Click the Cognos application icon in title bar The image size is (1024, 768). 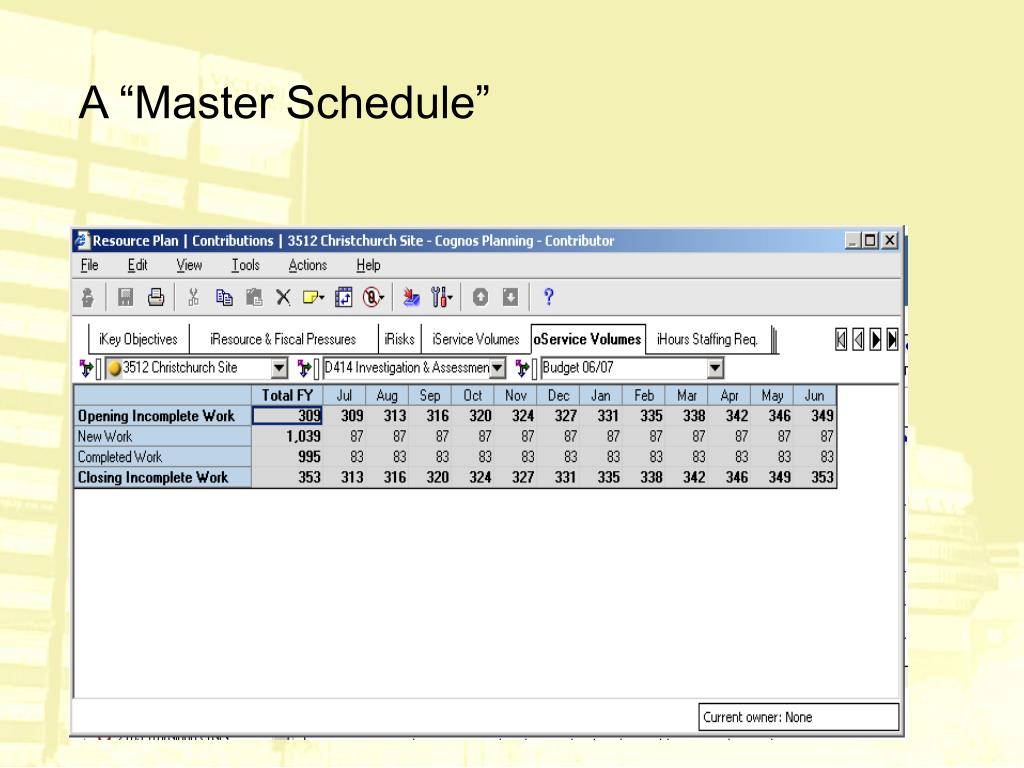[82, 240]
